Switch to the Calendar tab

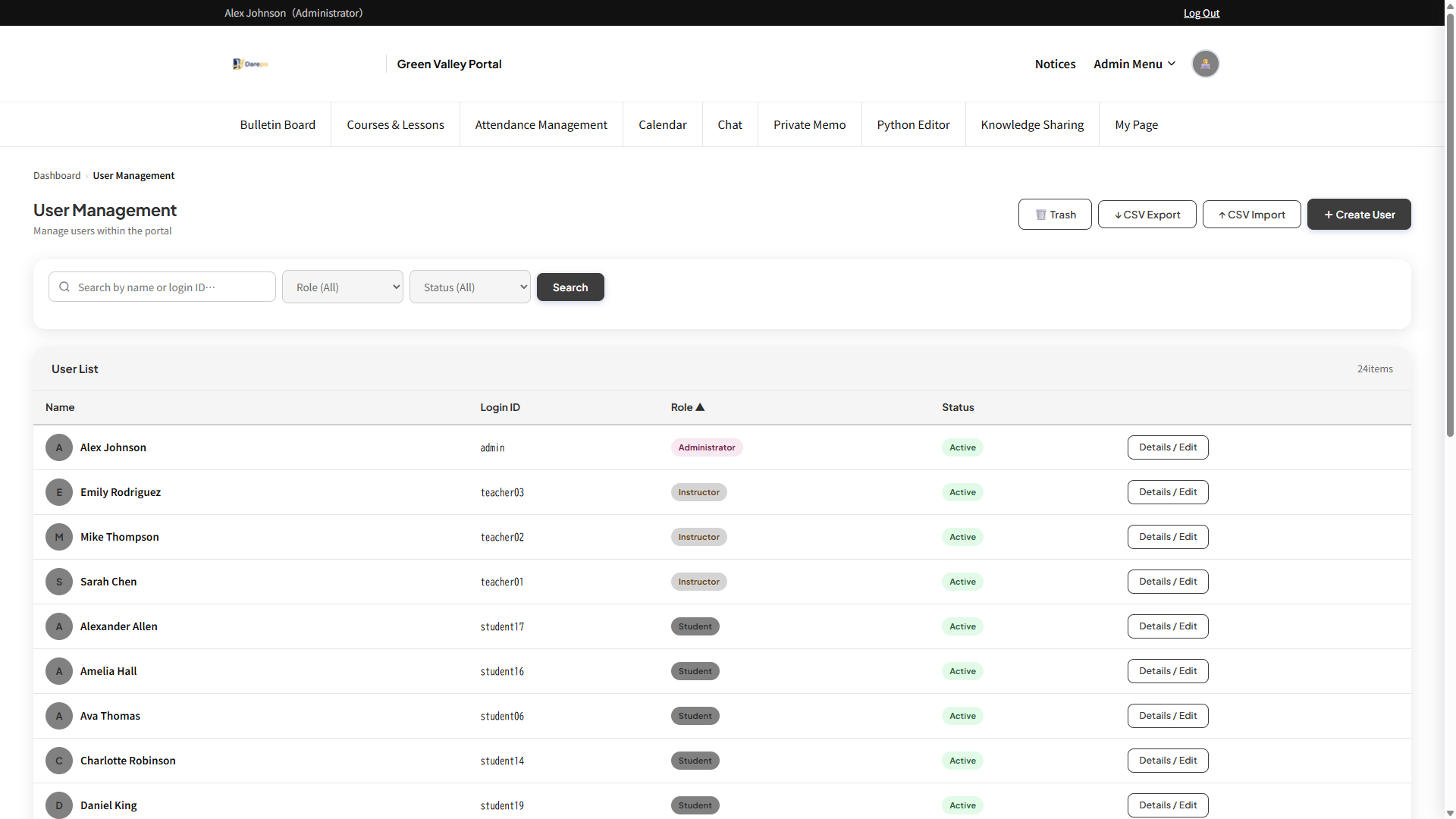pos(663,124)
